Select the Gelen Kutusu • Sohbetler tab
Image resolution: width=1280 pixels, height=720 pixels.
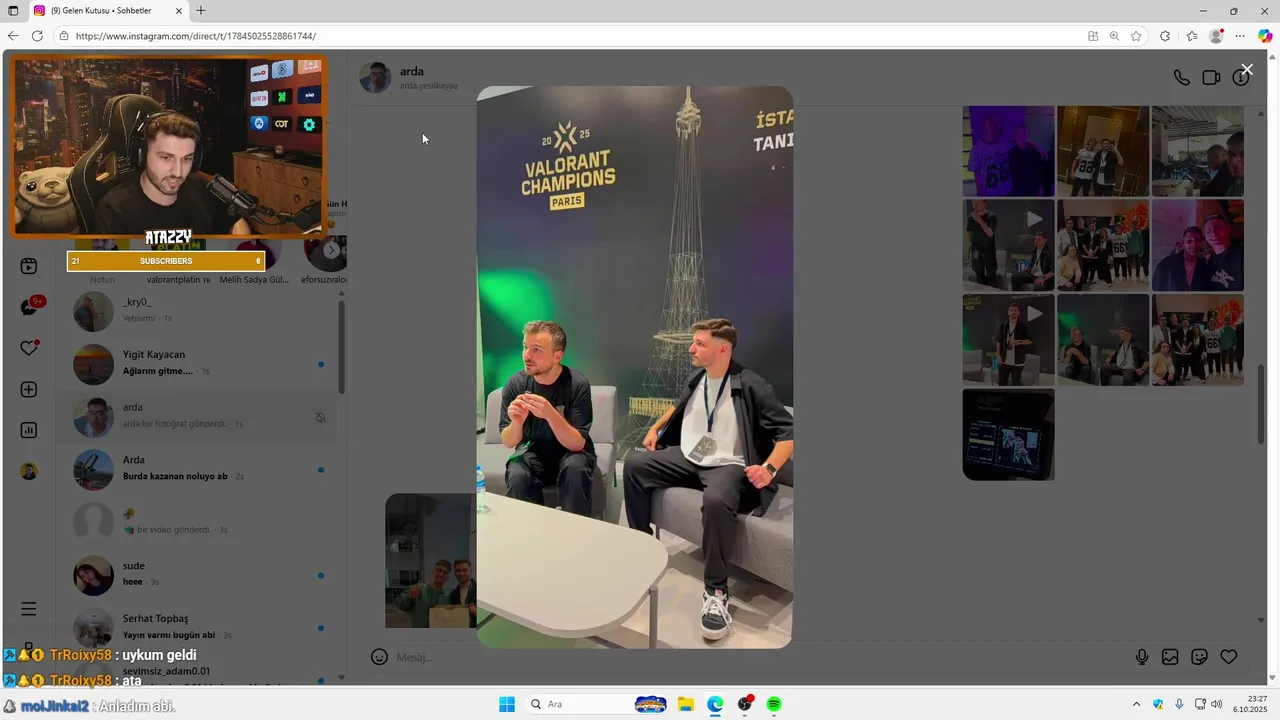[107, 11]
